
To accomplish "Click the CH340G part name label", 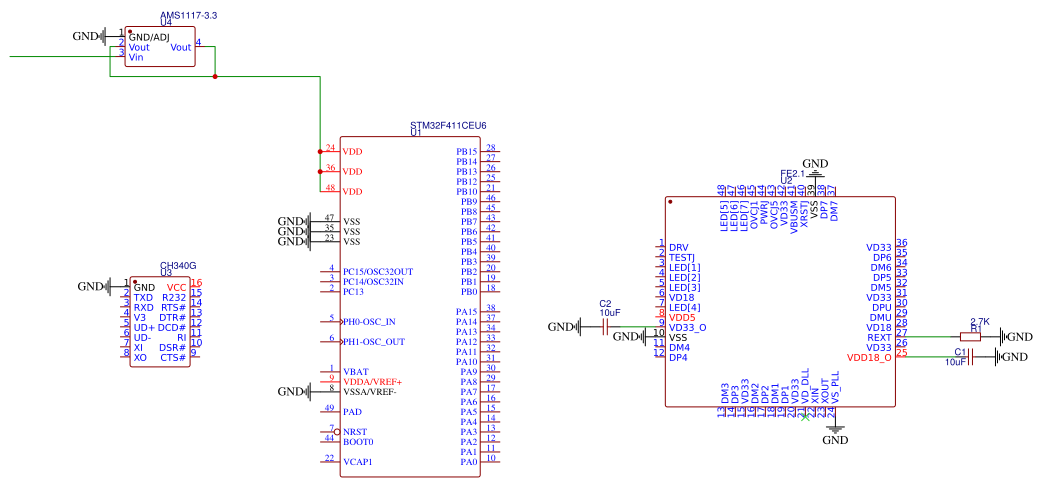I will pos(178,265).
